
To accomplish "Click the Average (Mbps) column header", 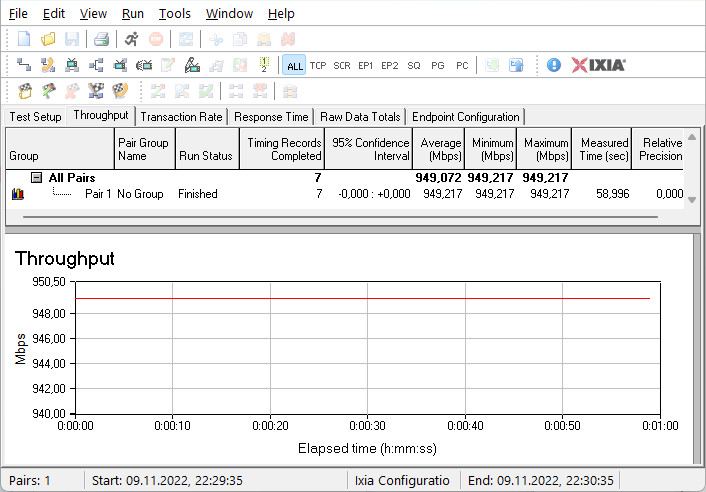I will (439, 149).
